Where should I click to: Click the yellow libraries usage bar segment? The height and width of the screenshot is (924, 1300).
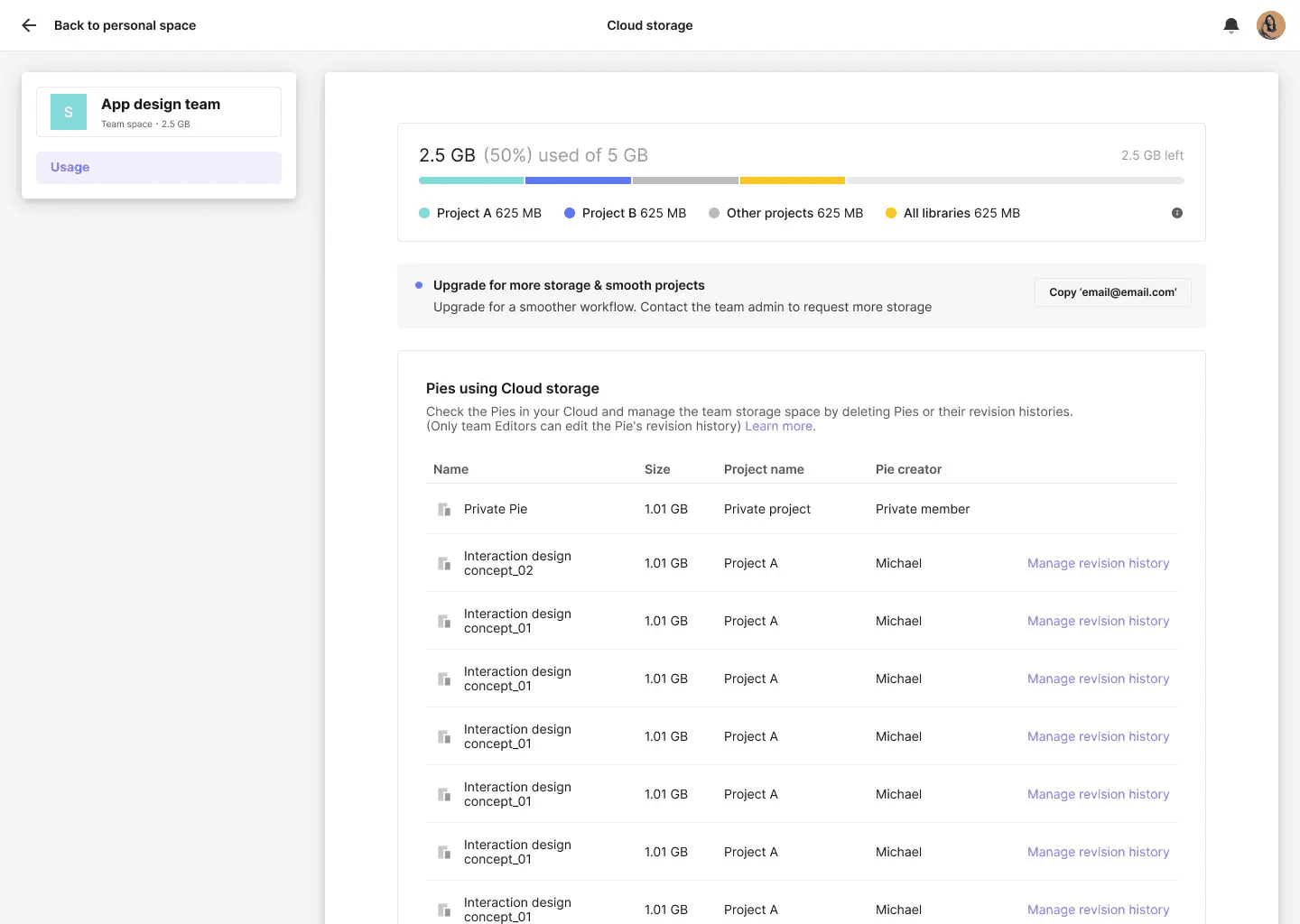coord(793,180)
